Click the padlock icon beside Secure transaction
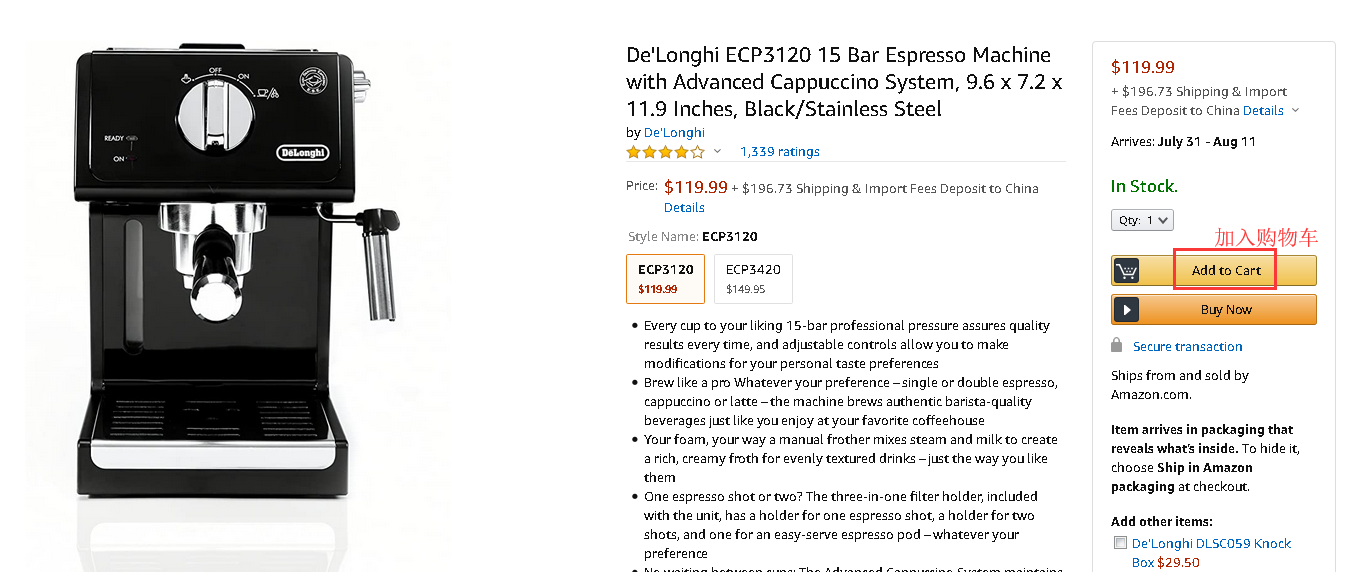 point(1116,345)
